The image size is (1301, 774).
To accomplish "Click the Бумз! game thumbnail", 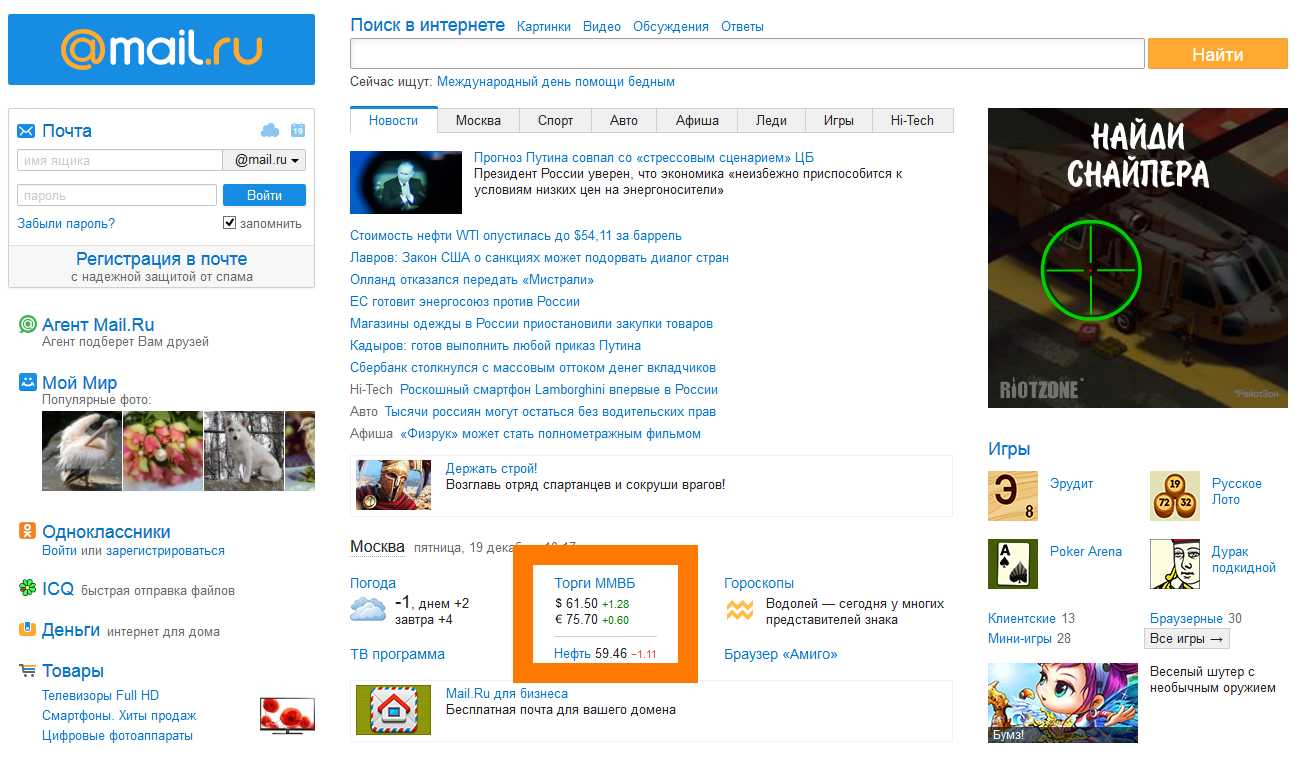I will (x=1063, y=703).
